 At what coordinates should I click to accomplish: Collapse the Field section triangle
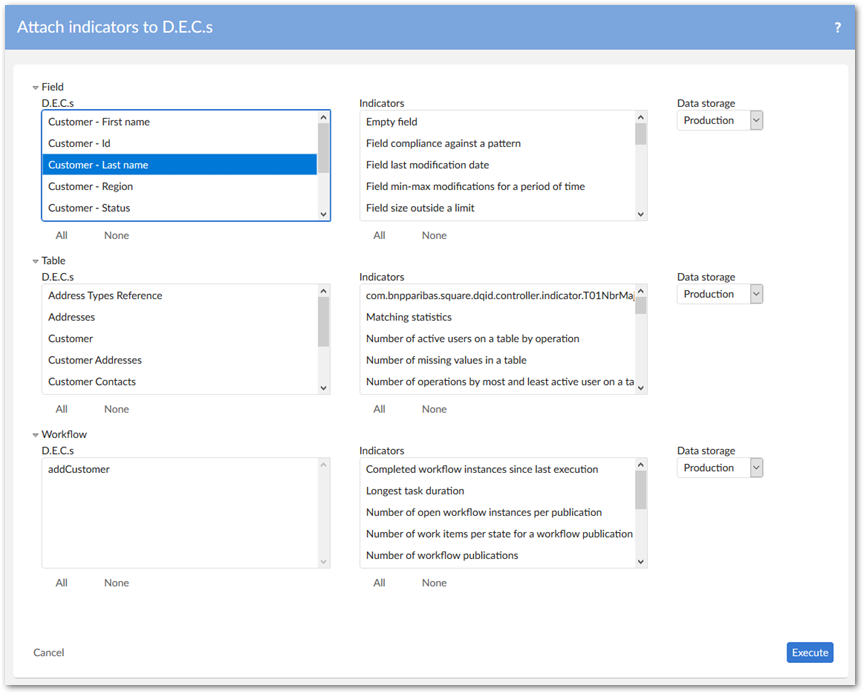[x=36, y=88]
